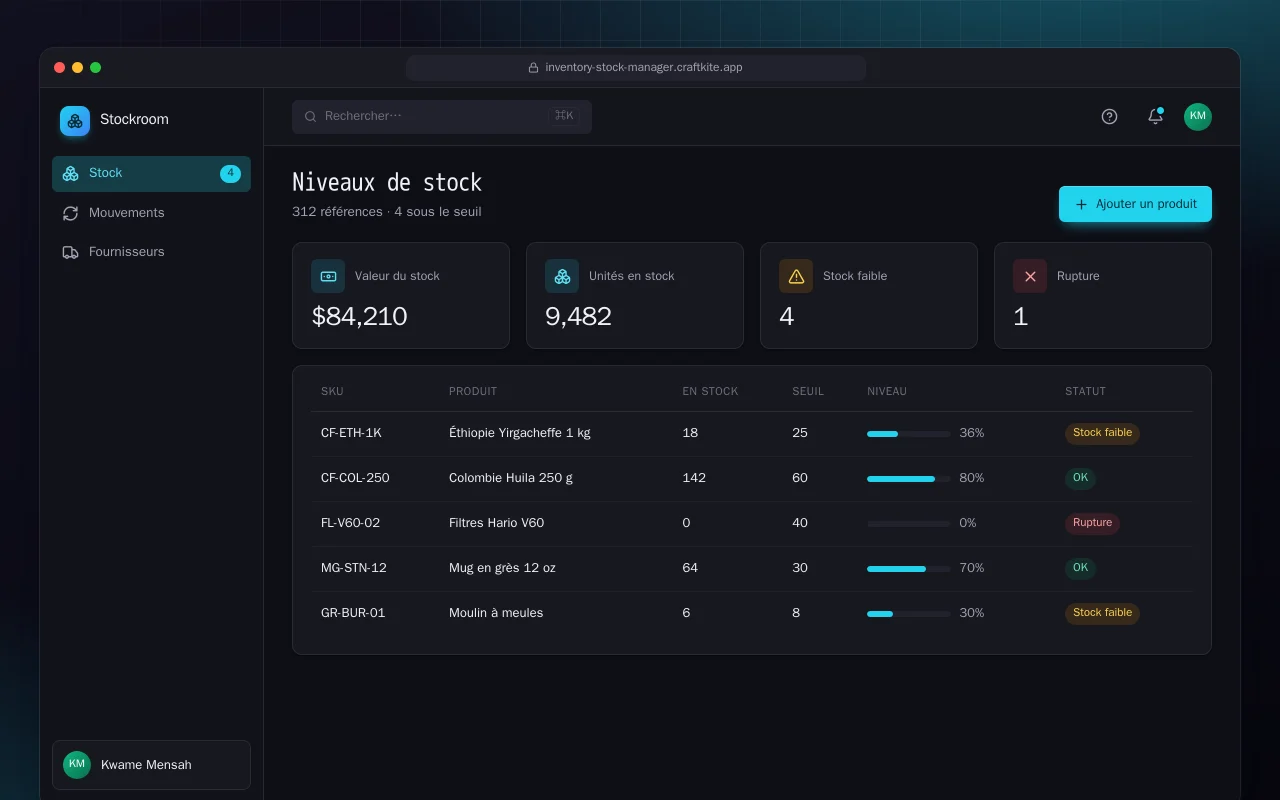Image resolution: width=1280 pixels, height=800 pixels.
Task: Open the help question-mark icon
Action: 1109,116
